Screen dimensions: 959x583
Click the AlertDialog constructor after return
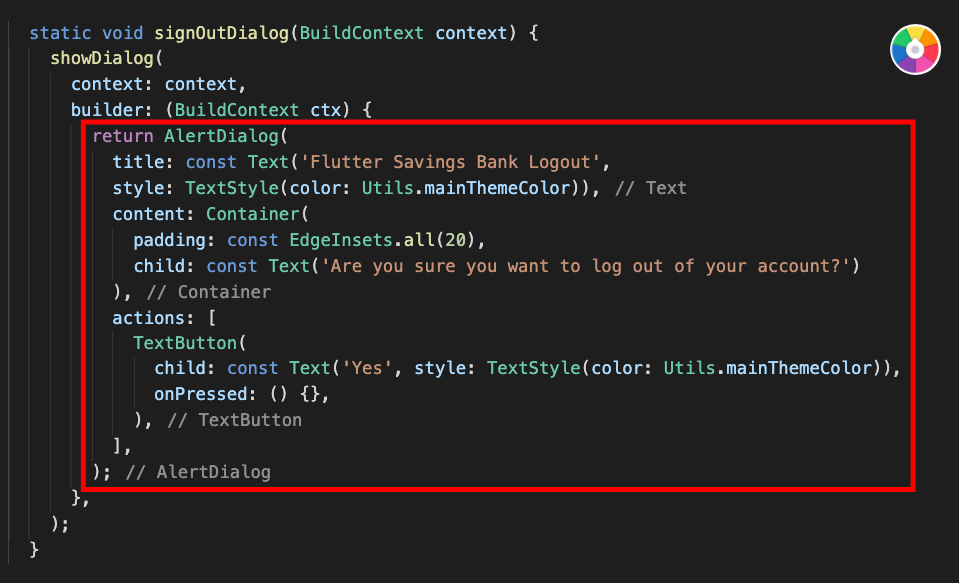[x=221, y=136]
